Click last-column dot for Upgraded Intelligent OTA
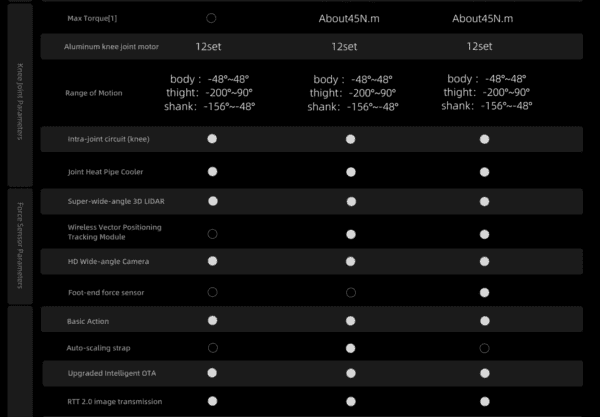Image resolution: width=600 pixels, height=417 pixels. pos(484,373)
